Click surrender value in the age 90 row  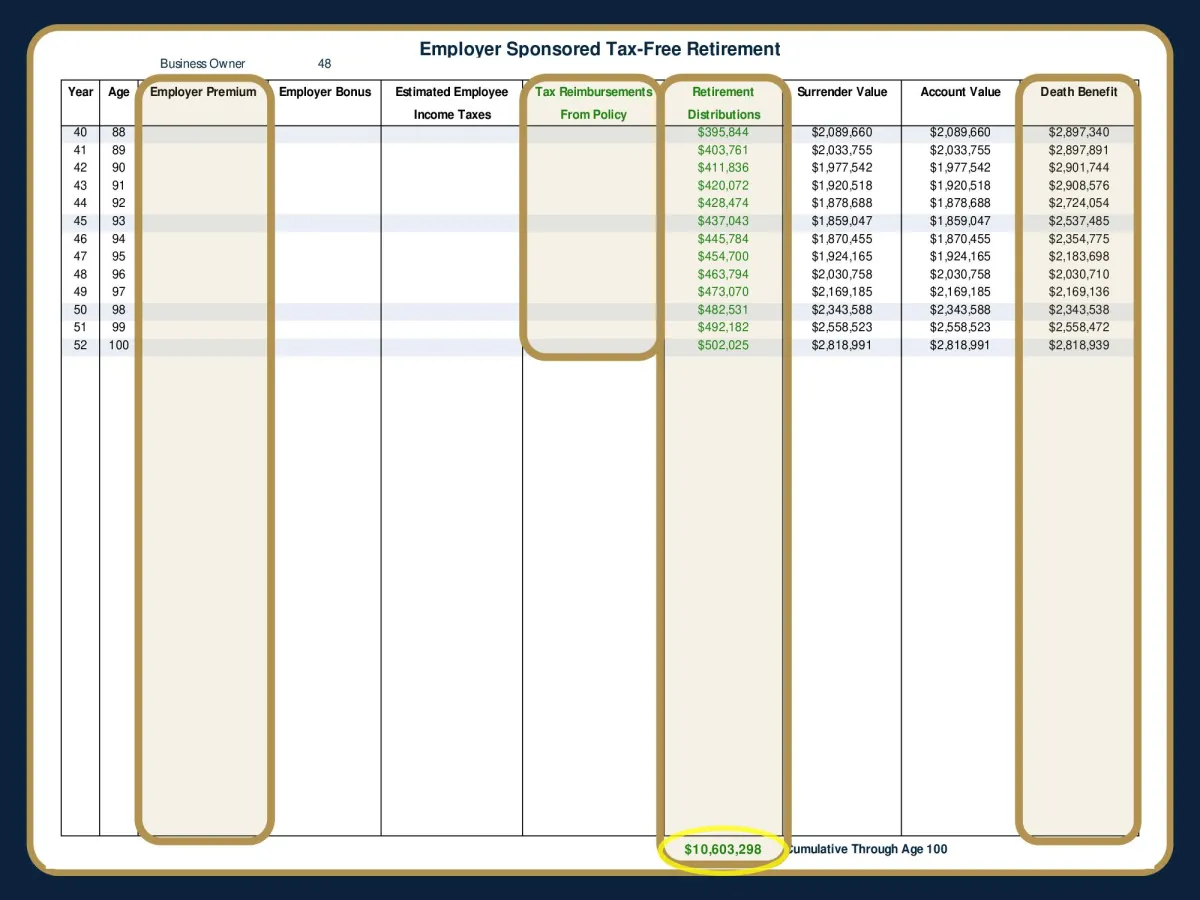[842, 168]
